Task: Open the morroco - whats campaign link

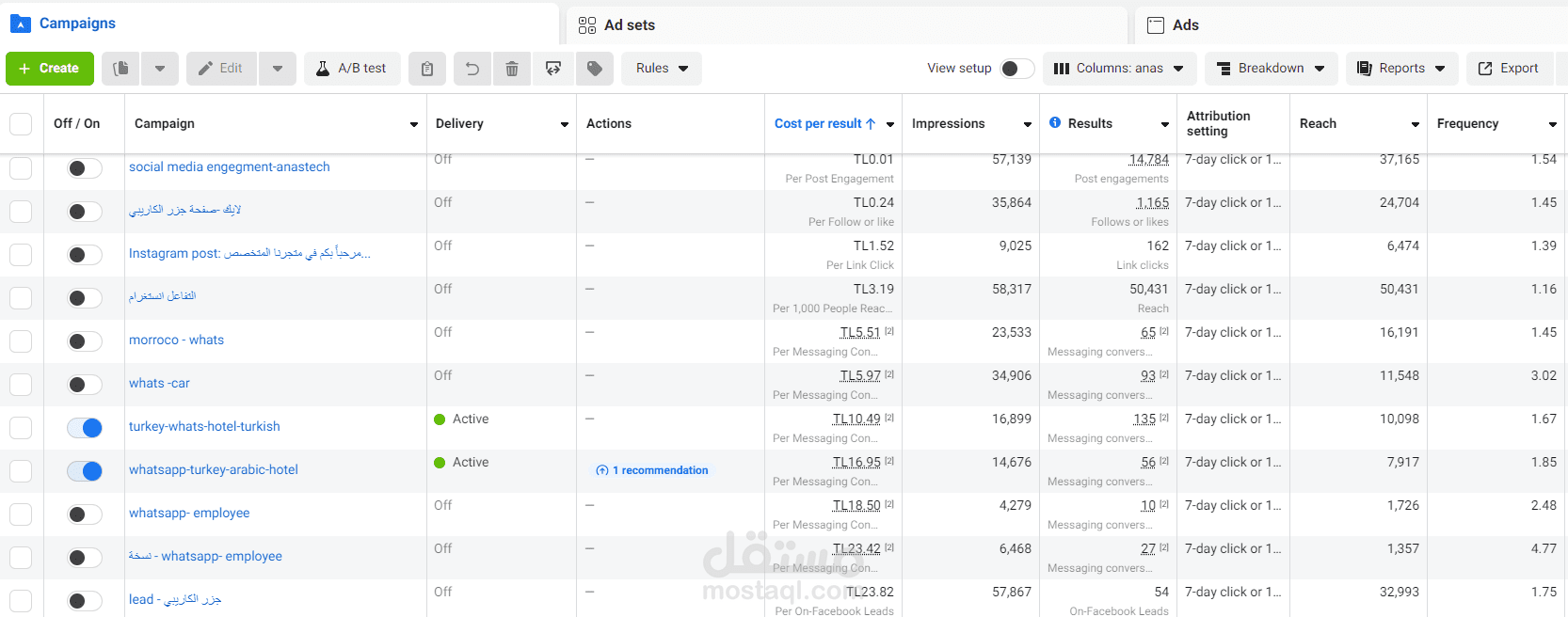Action: [176, 340]
